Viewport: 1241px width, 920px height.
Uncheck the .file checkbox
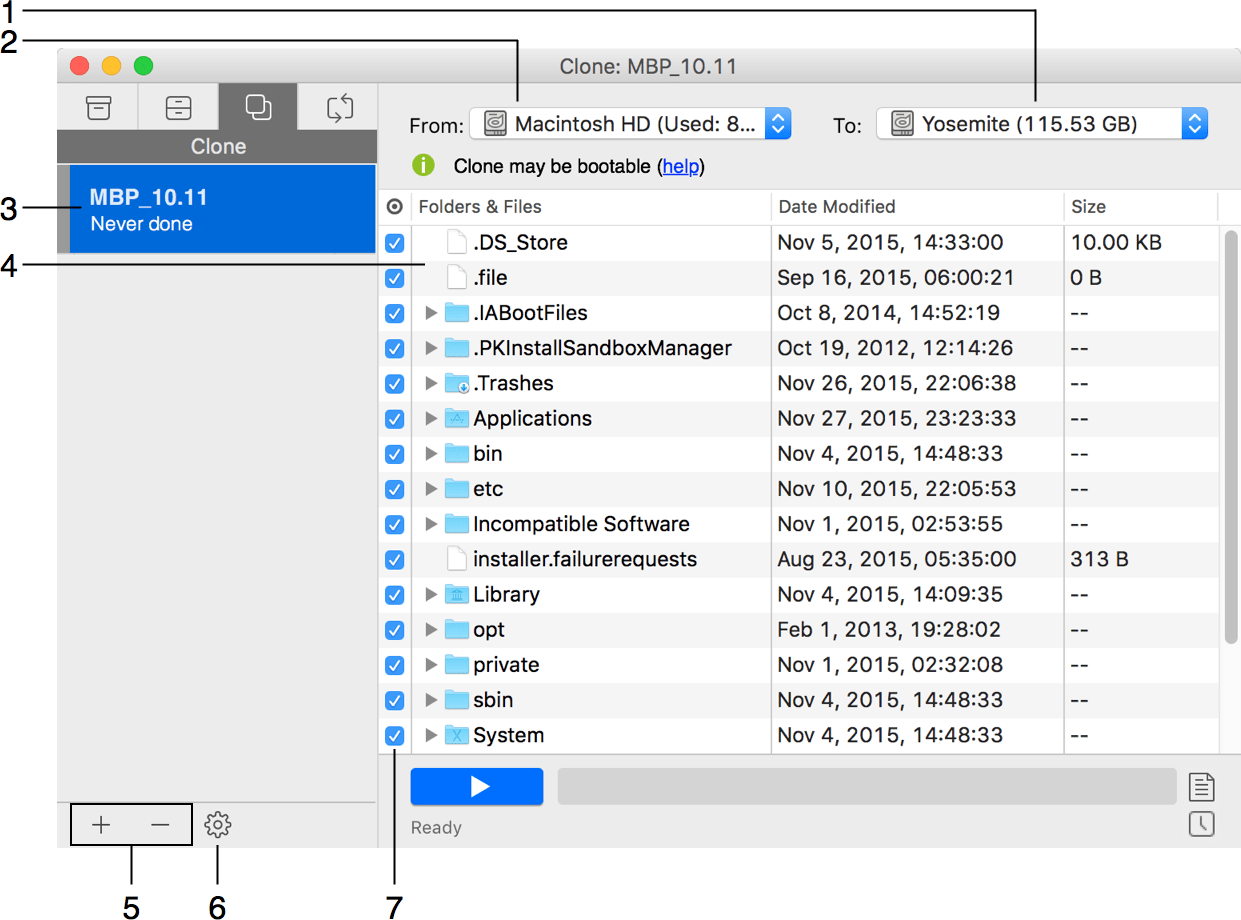pyautogui.click(x=395, y=278)
